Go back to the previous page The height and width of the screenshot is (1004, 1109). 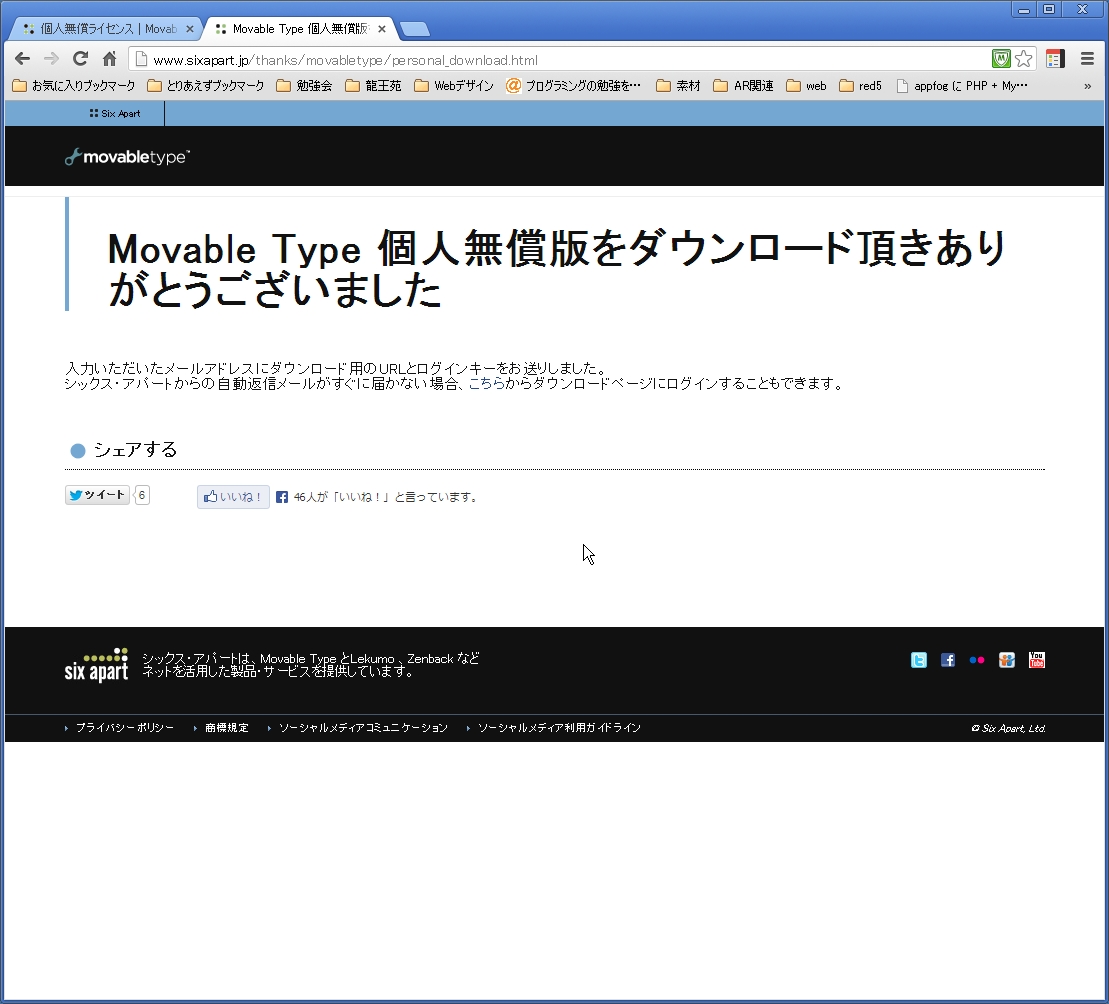(23, 59)
